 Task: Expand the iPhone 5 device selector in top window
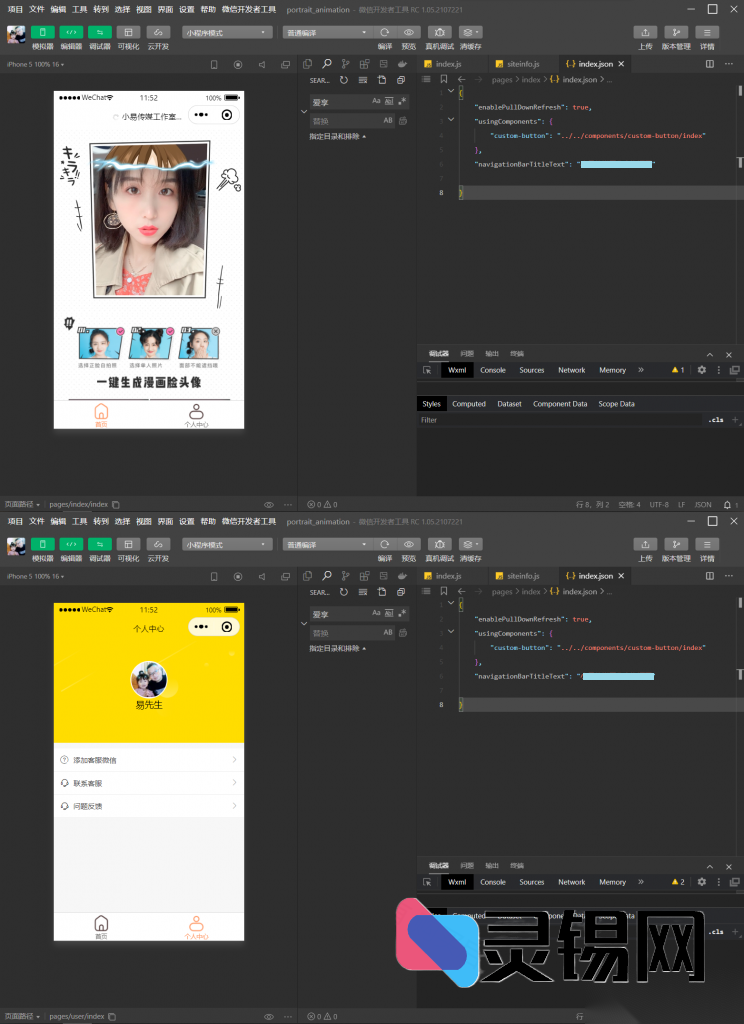[35, 64]
